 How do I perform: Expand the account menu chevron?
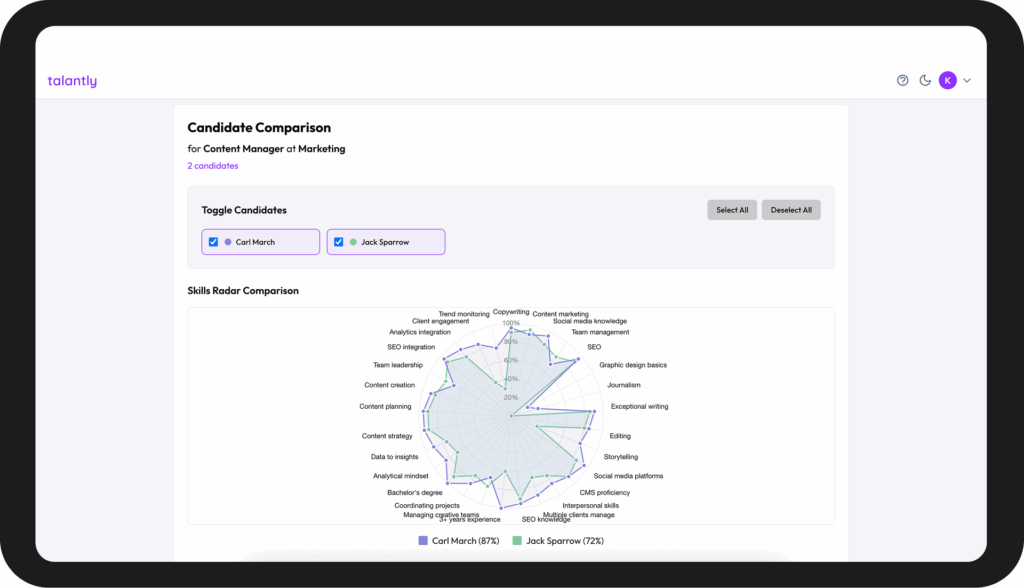967,81
